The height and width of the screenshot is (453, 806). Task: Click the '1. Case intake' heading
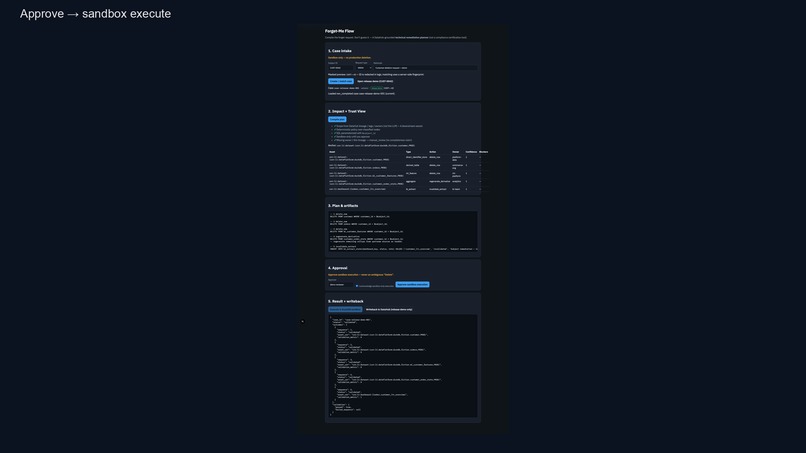pyautogui.click(x=340, y=51)
